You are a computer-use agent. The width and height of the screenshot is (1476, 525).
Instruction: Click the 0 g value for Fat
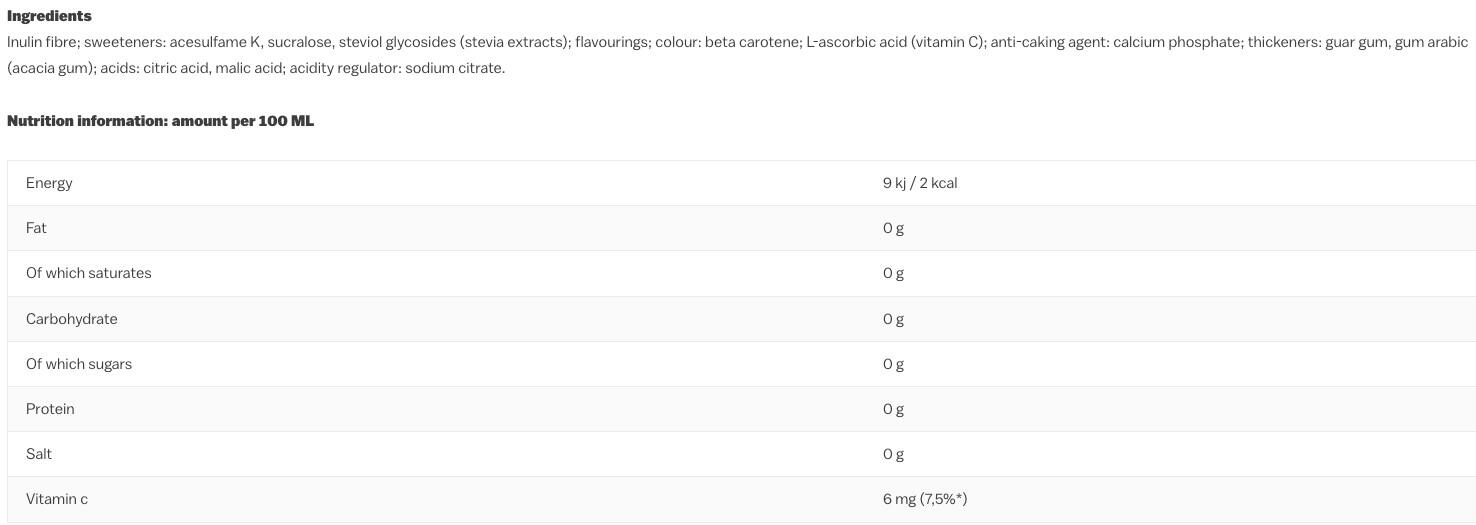point(893,228)
